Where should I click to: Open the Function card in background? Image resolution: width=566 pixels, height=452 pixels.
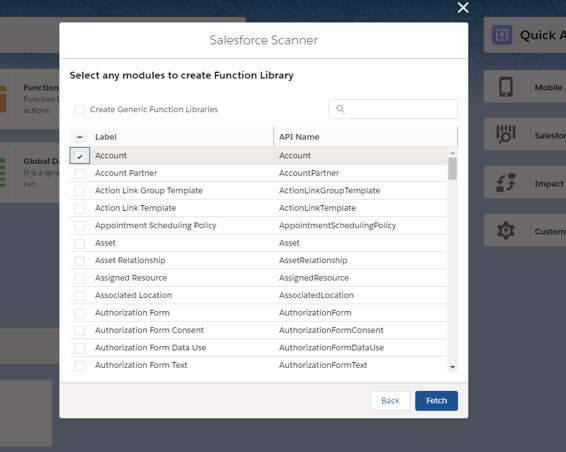pyautogui.click(x=30, y=99)
